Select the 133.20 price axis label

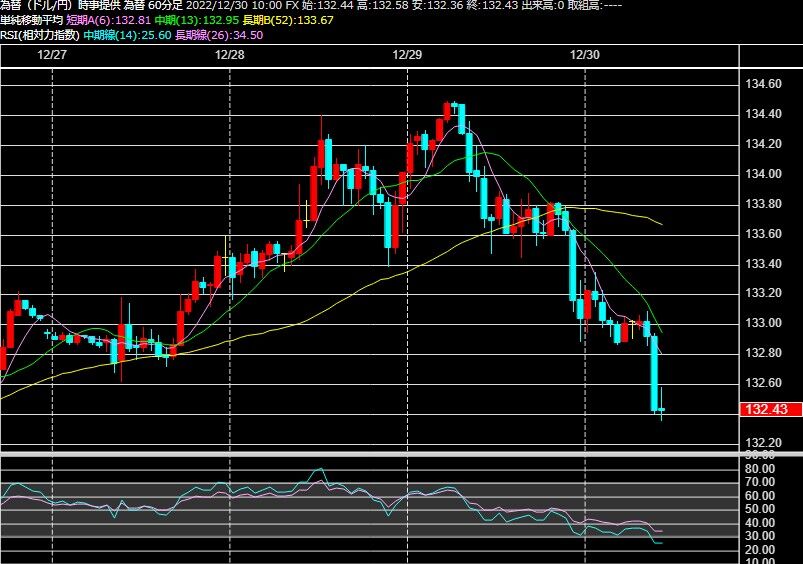coord(764,293)
